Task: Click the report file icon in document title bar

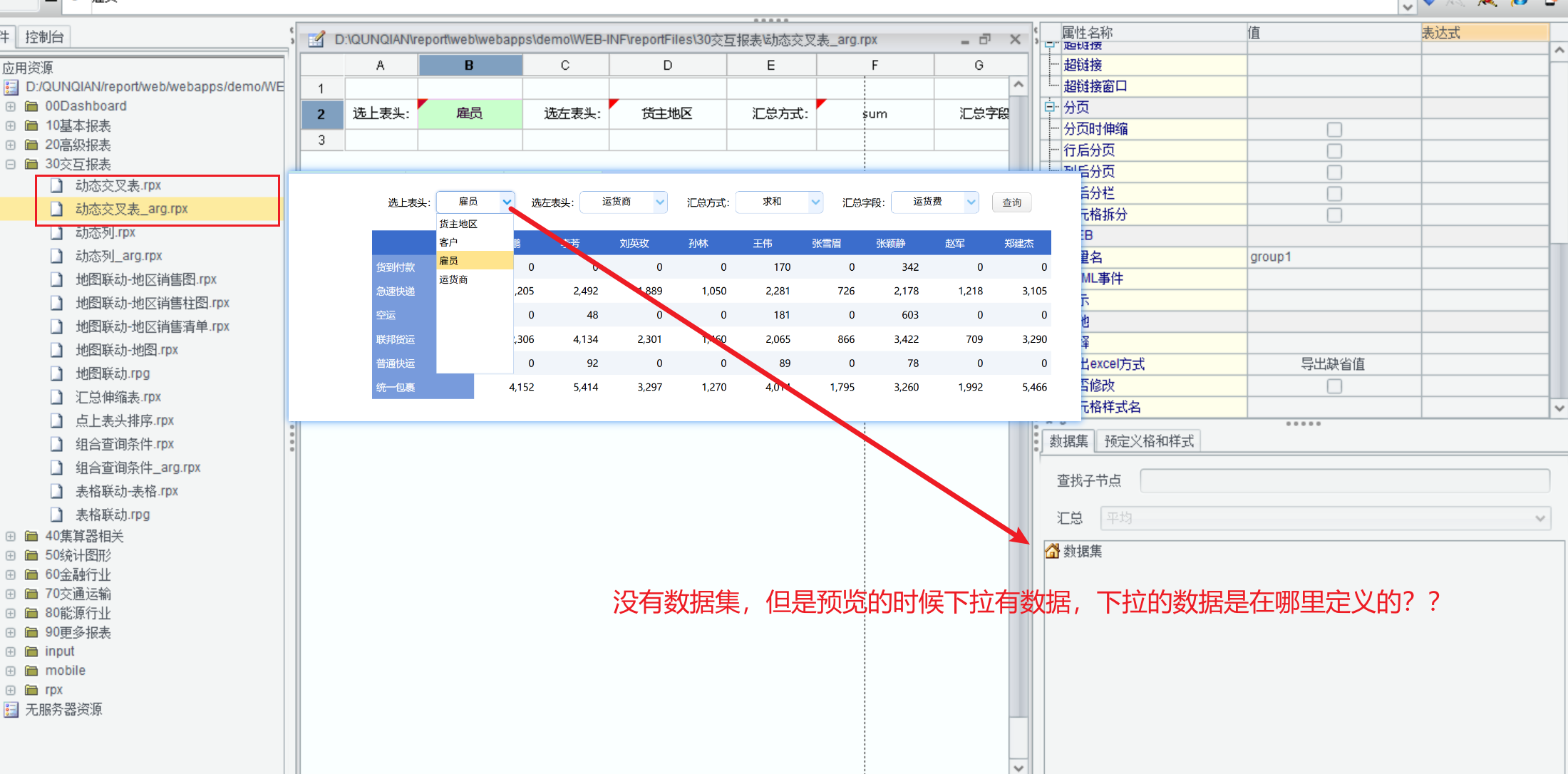Action: [316, 39]
